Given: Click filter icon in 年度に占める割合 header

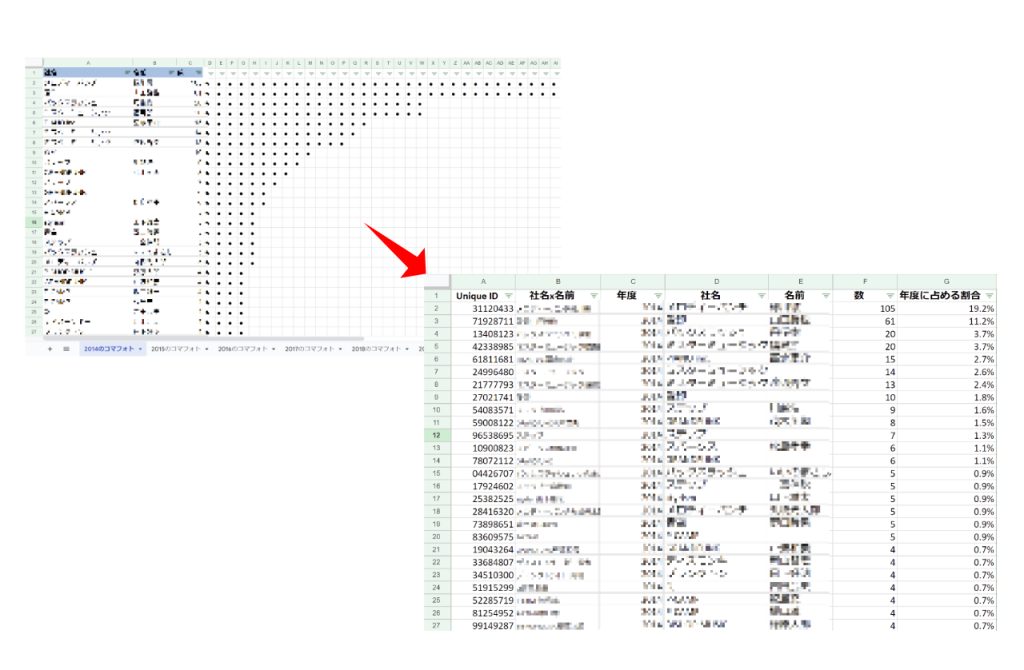Looking at the screenshot, I should tap(989, 296).
